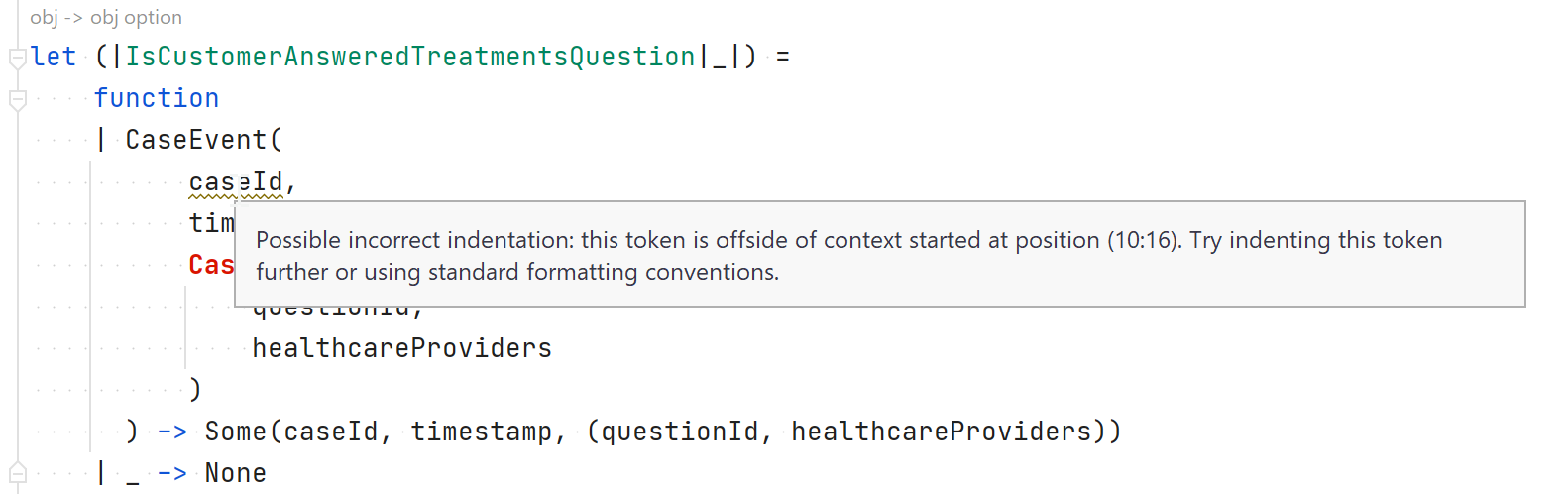The image size is (1568, 494).
Task: Click the partially hidden 'tim' token
Action: click(x=211, y=223)
